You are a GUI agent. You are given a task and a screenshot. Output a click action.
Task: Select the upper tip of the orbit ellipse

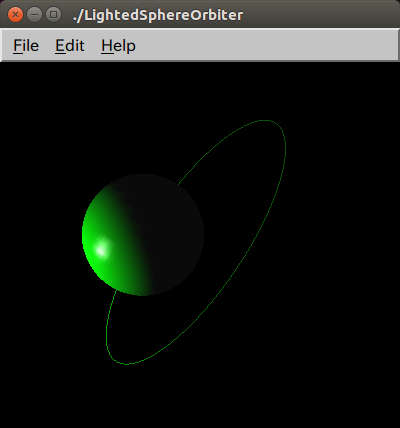coord(268,121)
